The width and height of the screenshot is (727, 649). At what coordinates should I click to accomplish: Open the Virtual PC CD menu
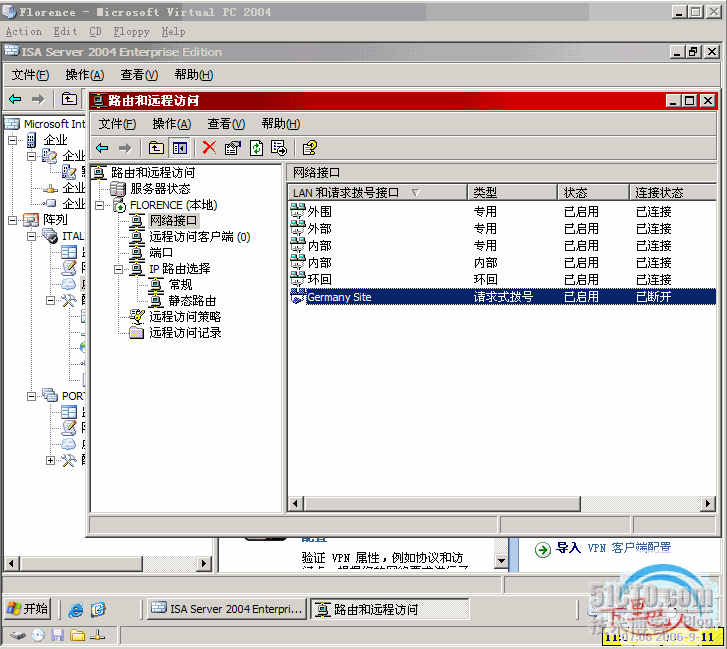tap(95, 32)
